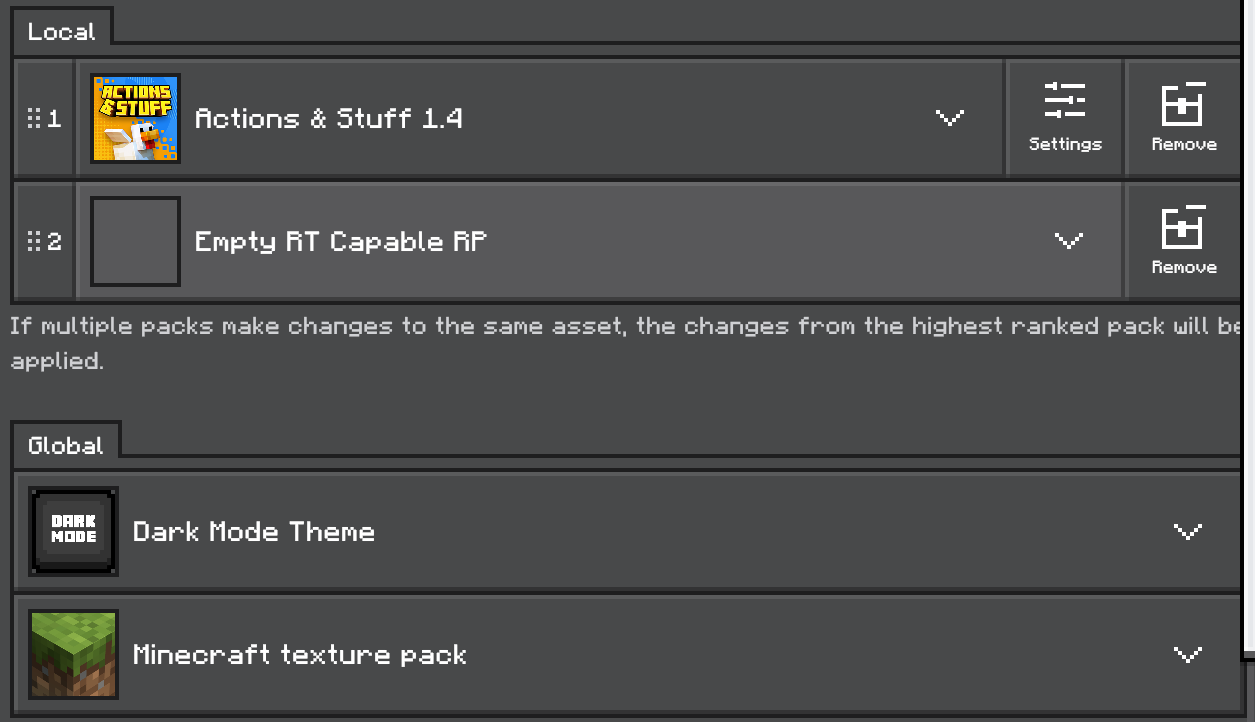Image resolution: width=1255 pixels, height=722 pixels.
Task: Expand the Empty RT Capable RP details
Action: coord(1069,241)
